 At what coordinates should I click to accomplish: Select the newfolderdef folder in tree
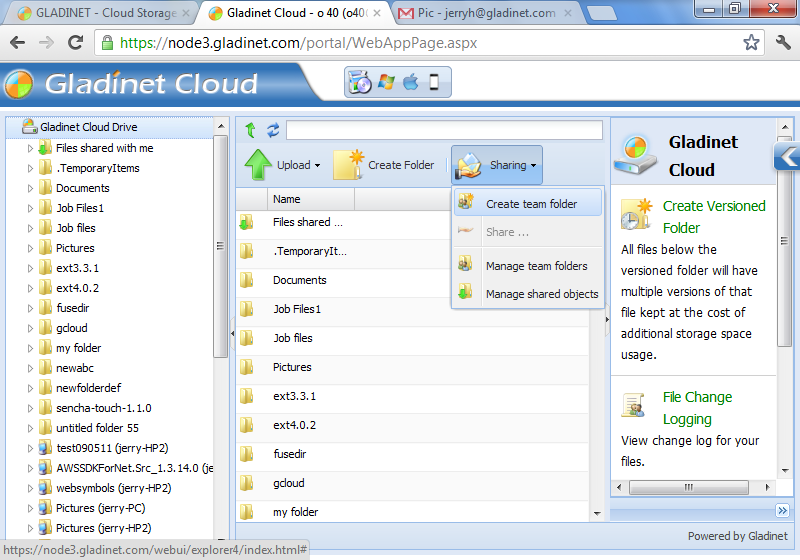tap(89, 388)
